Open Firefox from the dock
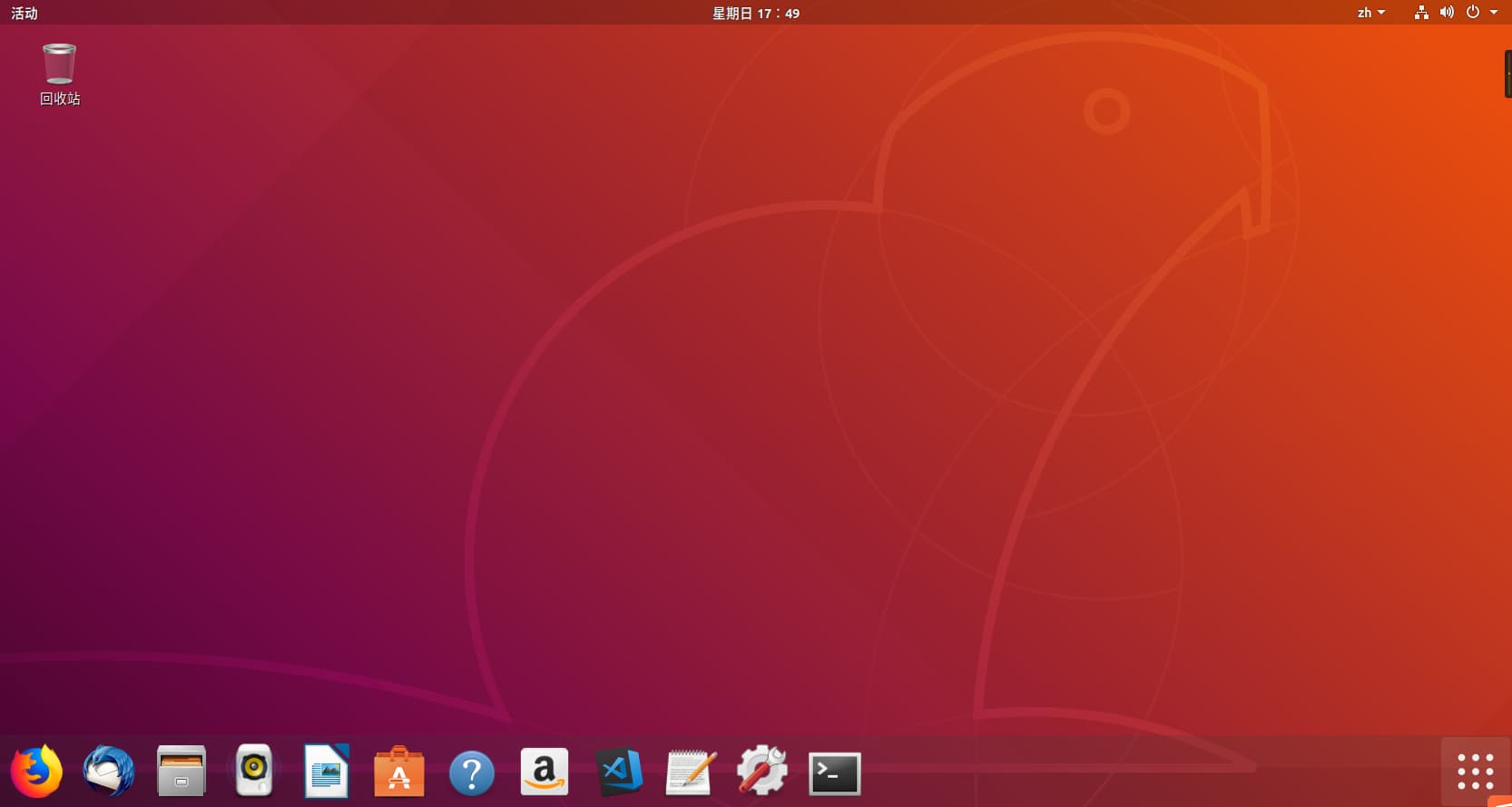Image resolution: width=1512 pixels, height=807 pixels. [x=36, y=772]
